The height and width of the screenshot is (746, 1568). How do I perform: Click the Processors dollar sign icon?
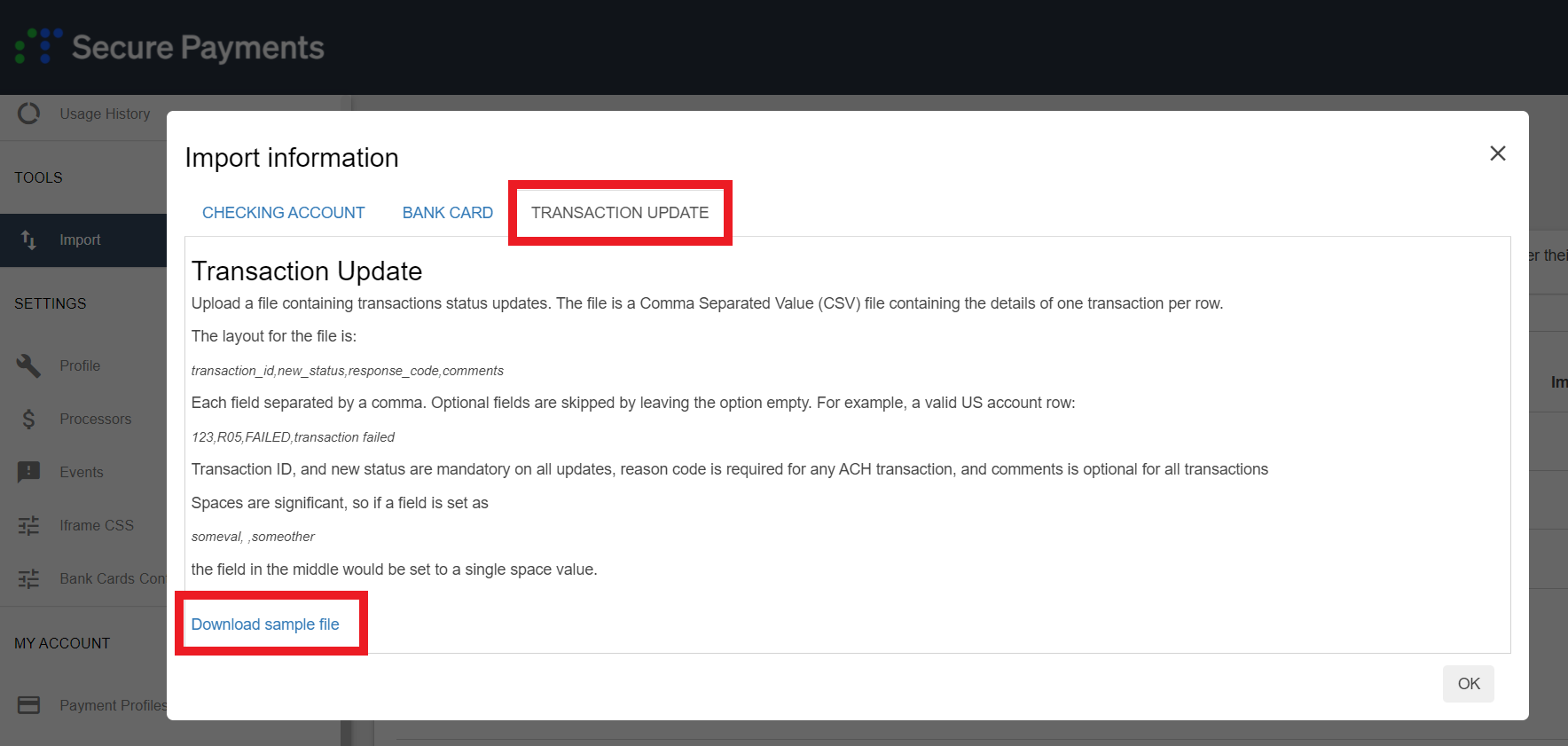click(x=28, y=419)
